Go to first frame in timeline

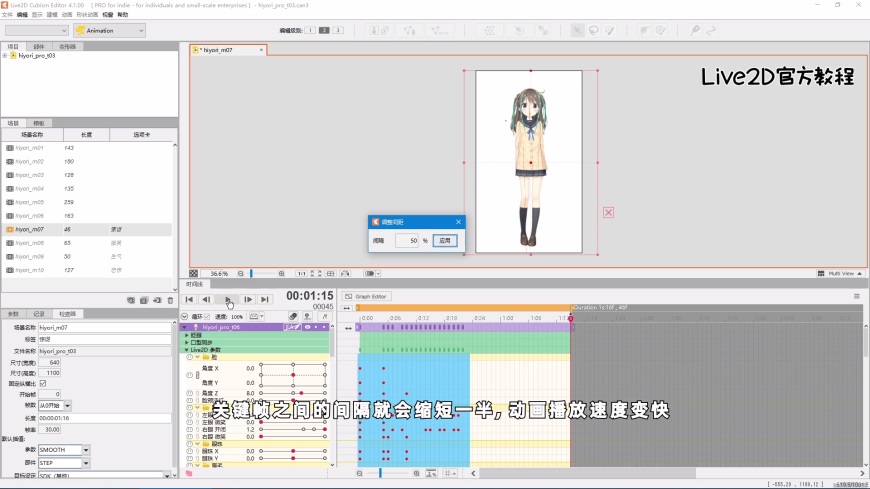(189, 299)
